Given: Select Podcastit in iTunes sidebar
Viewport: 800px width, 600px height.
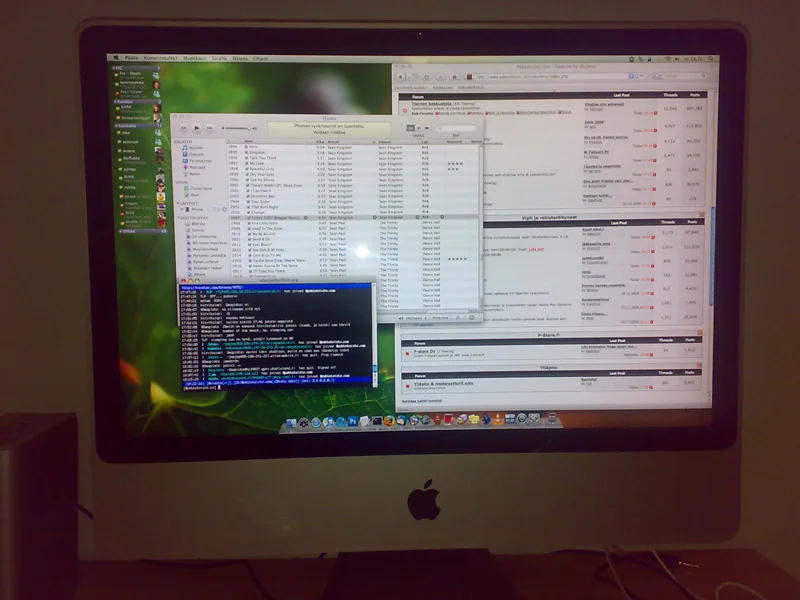Looking at the screenshot, I should click(x=198, y=167).
